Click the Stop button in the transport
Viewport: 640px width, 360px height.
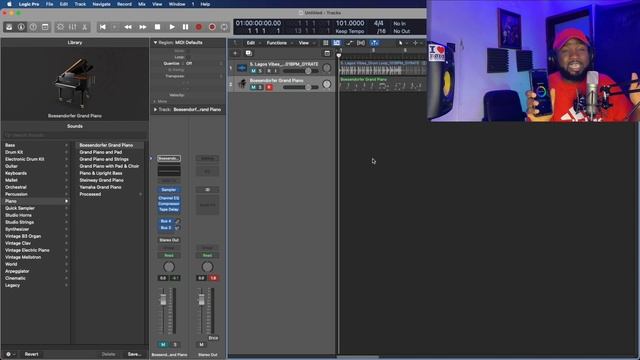coord(157,27)
